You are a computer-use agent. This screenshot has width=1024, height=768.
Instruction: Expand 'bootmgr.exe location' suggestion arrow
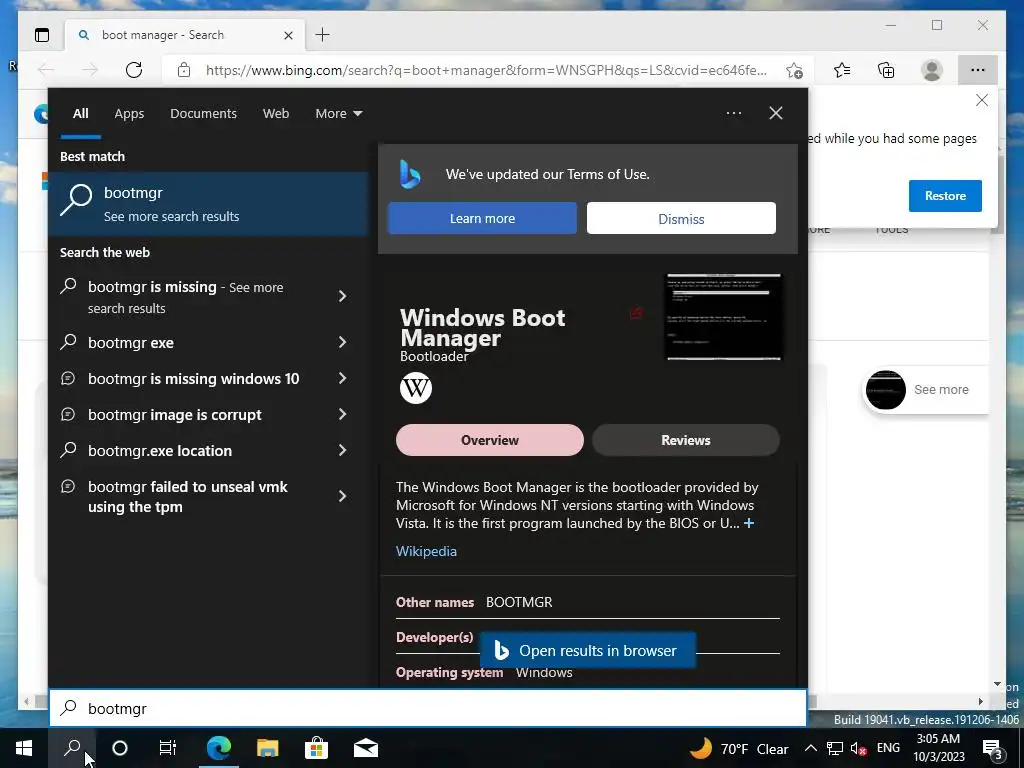[342, 450]
